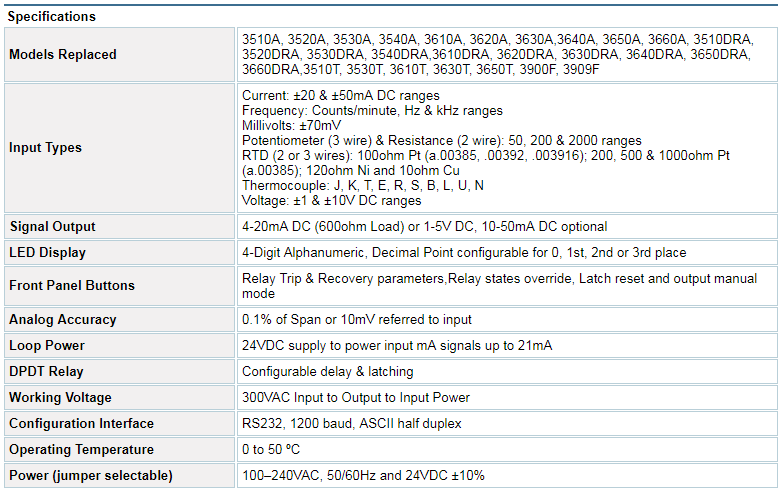Click the 100–240VAC power value
782x493 pixels.
click(x=363, y=475)
